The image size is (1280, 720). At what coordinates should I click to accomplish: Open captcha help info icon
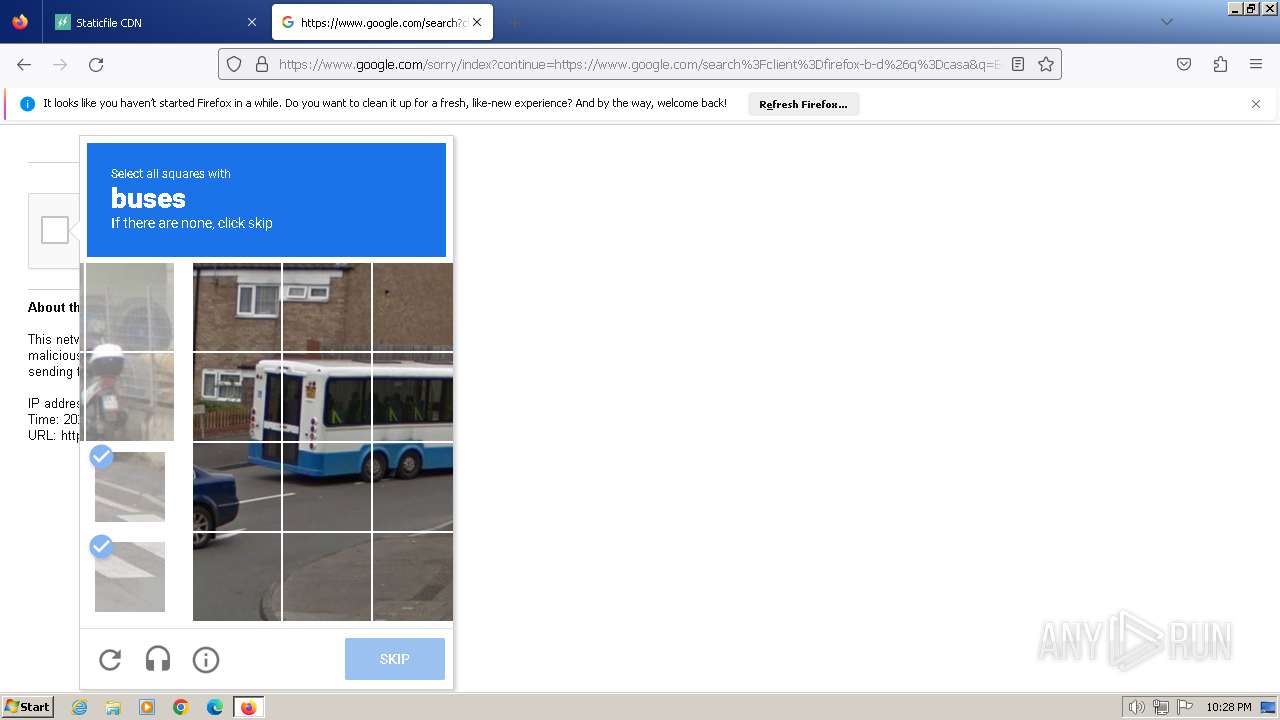(x=206, y=660)
